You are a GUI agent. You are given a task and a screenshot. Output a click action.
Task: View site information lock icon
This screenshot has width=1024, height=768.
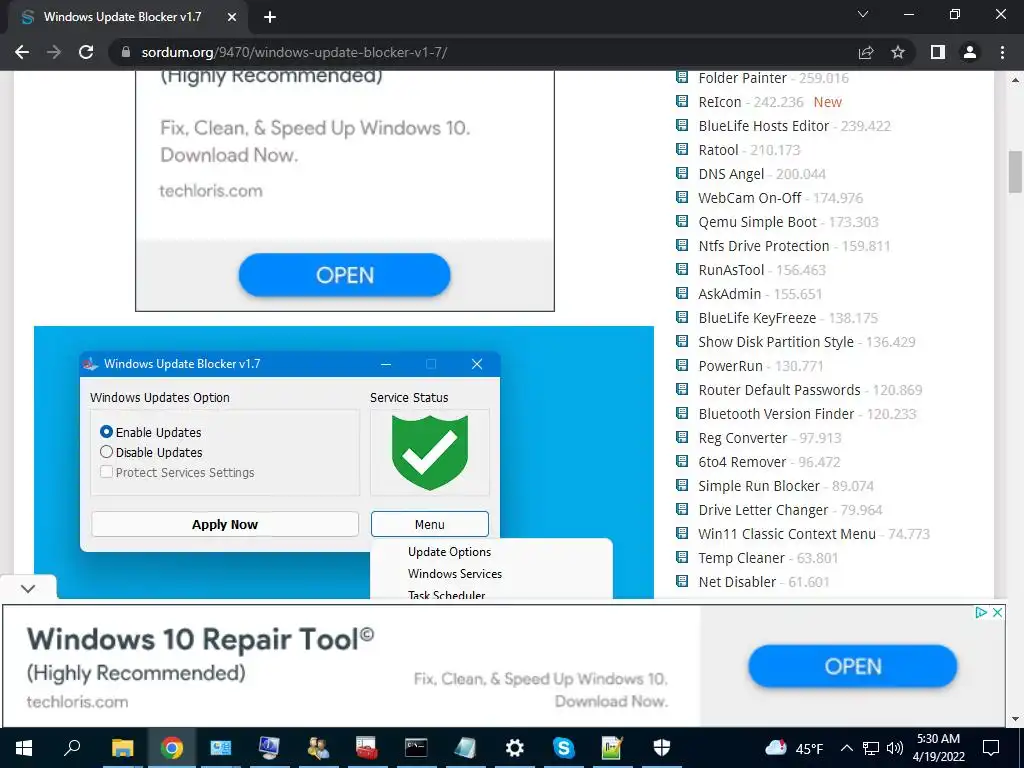pyautogui.click(x=126, y=52)
